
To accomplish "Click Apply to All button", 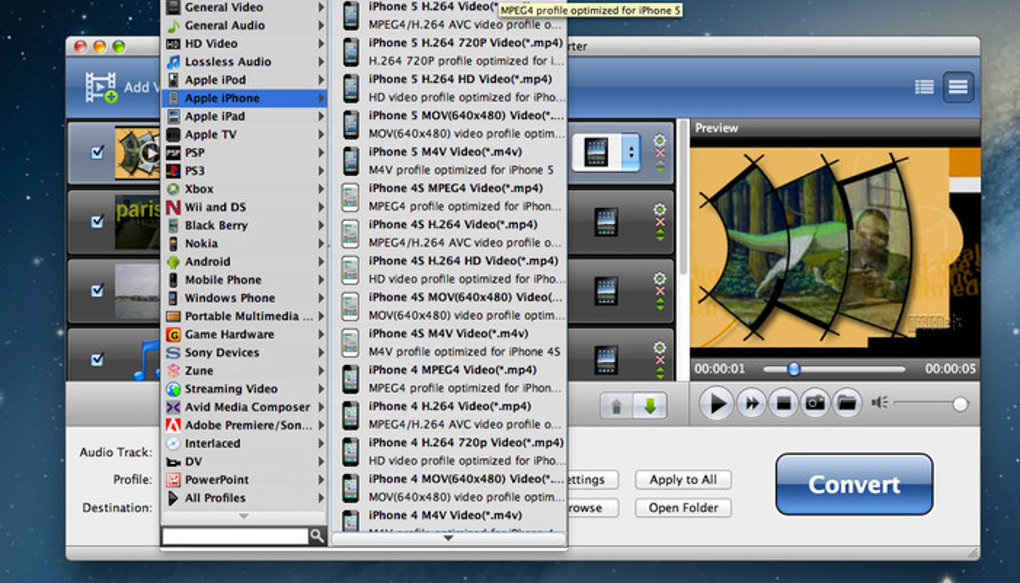I will pos(683,480).
